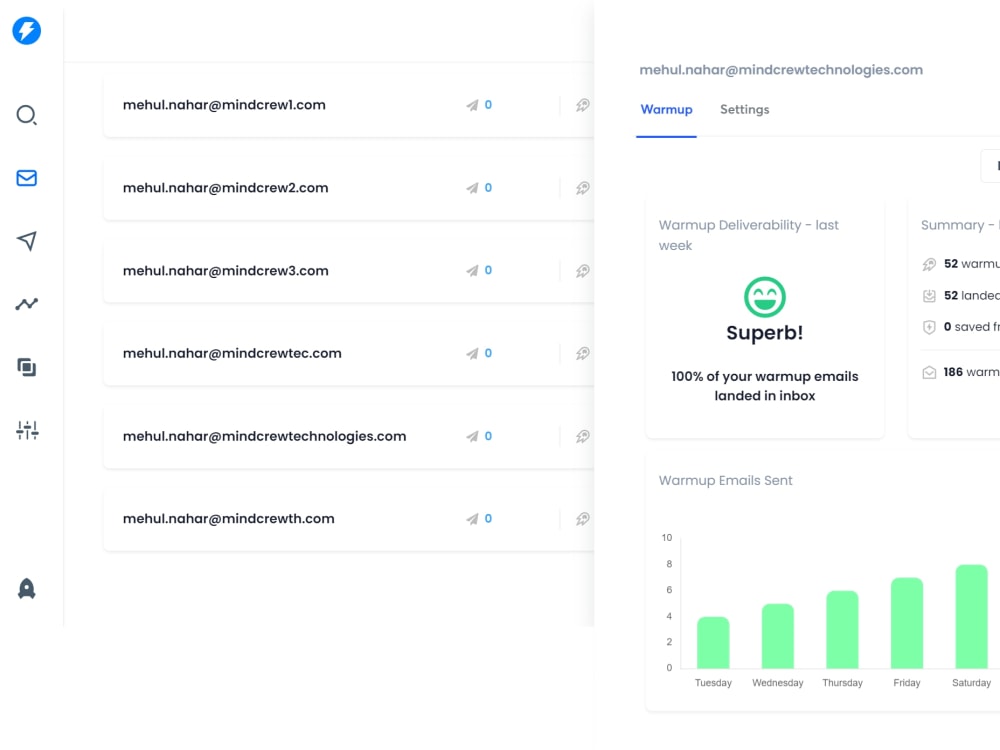The width and height of the screenshot is (1000, 750).
Task: Open the search icon in sidebar
Action: coord(26,115)
